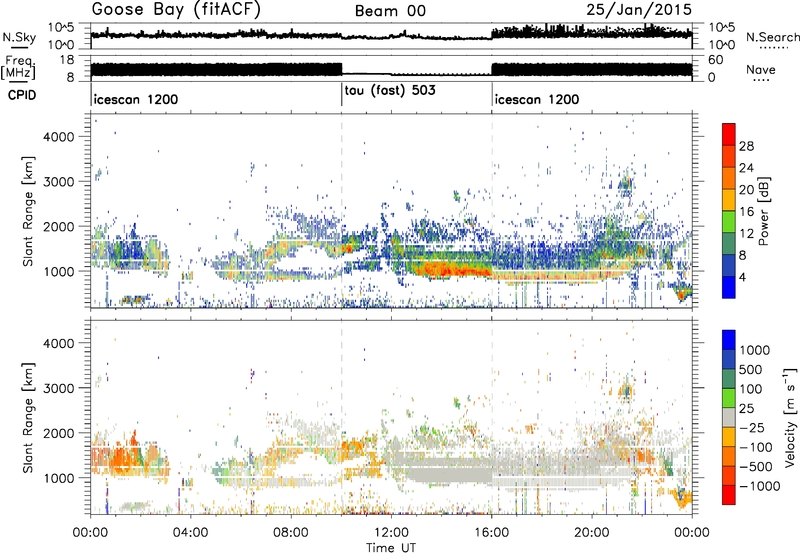The width and height of the screenshot is (800, 554).
Task: Click the '18' frequency axis tick
Action: click(x=67, y=60)
